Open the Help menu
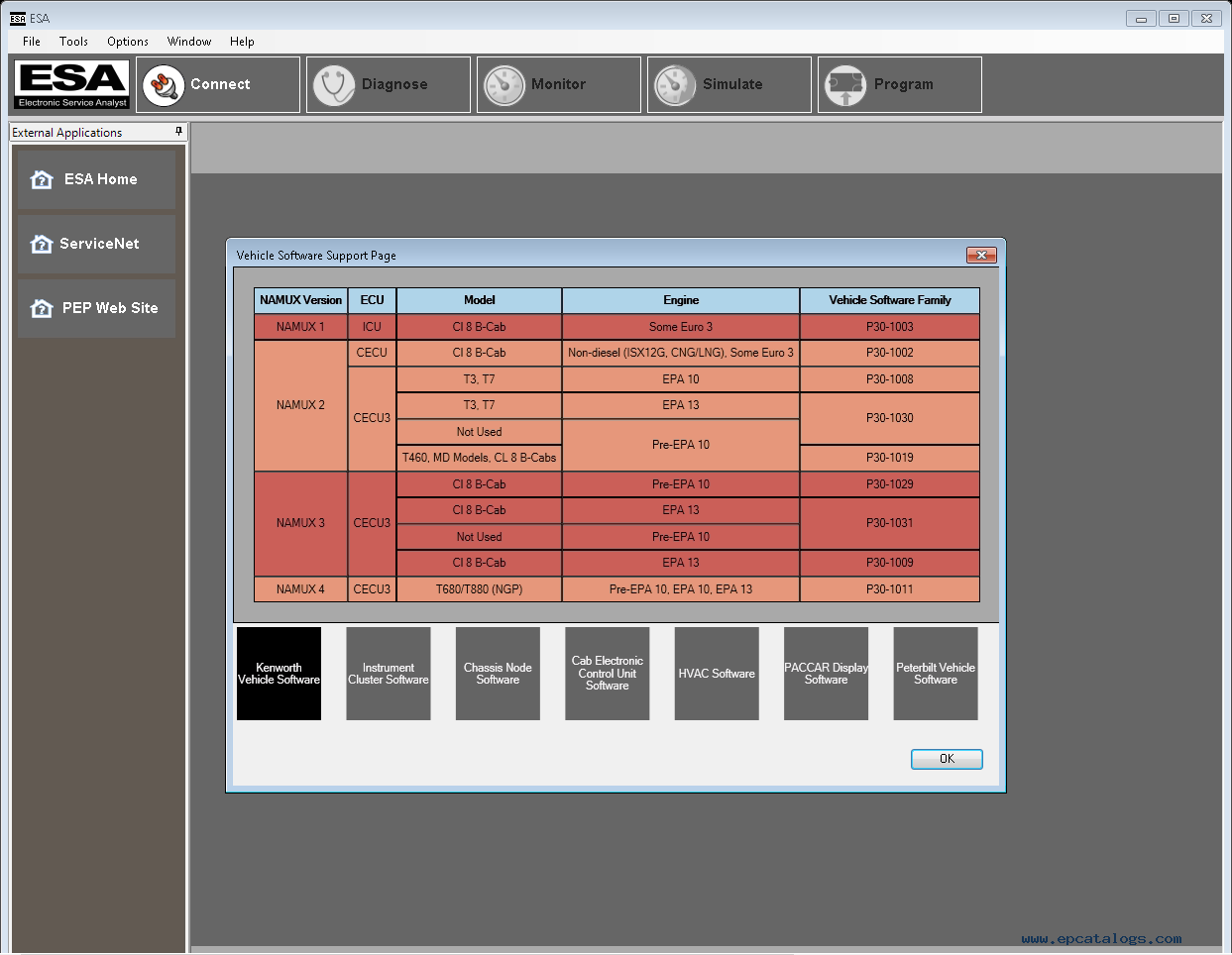 [242, 42]
